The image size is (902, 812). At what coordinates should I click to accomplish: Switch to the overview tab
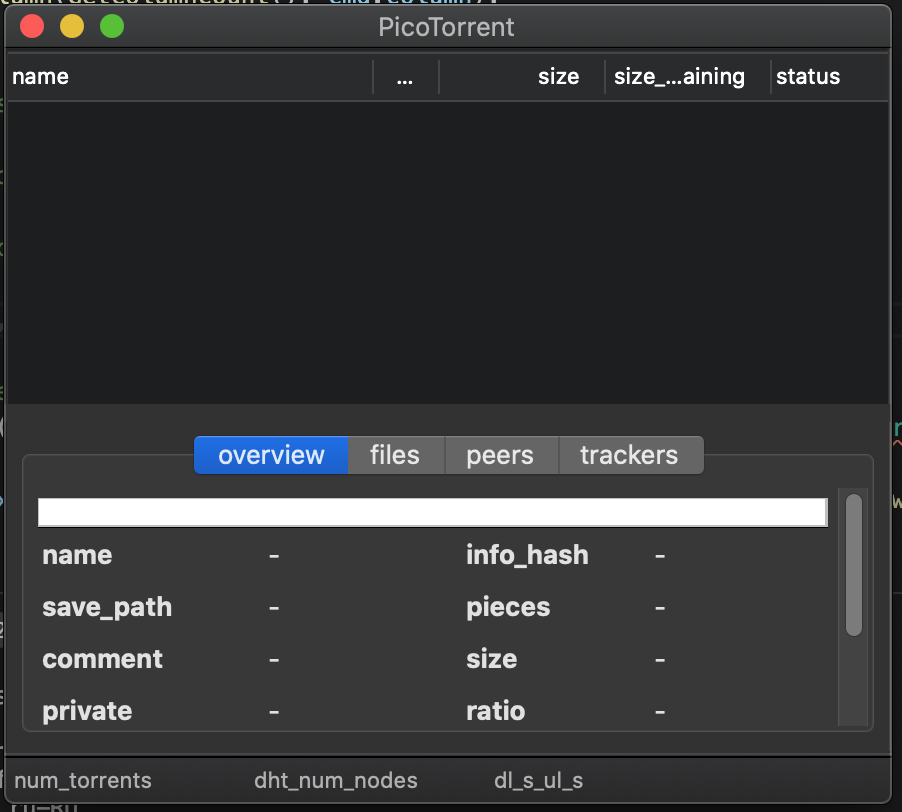tap(271, 455)
